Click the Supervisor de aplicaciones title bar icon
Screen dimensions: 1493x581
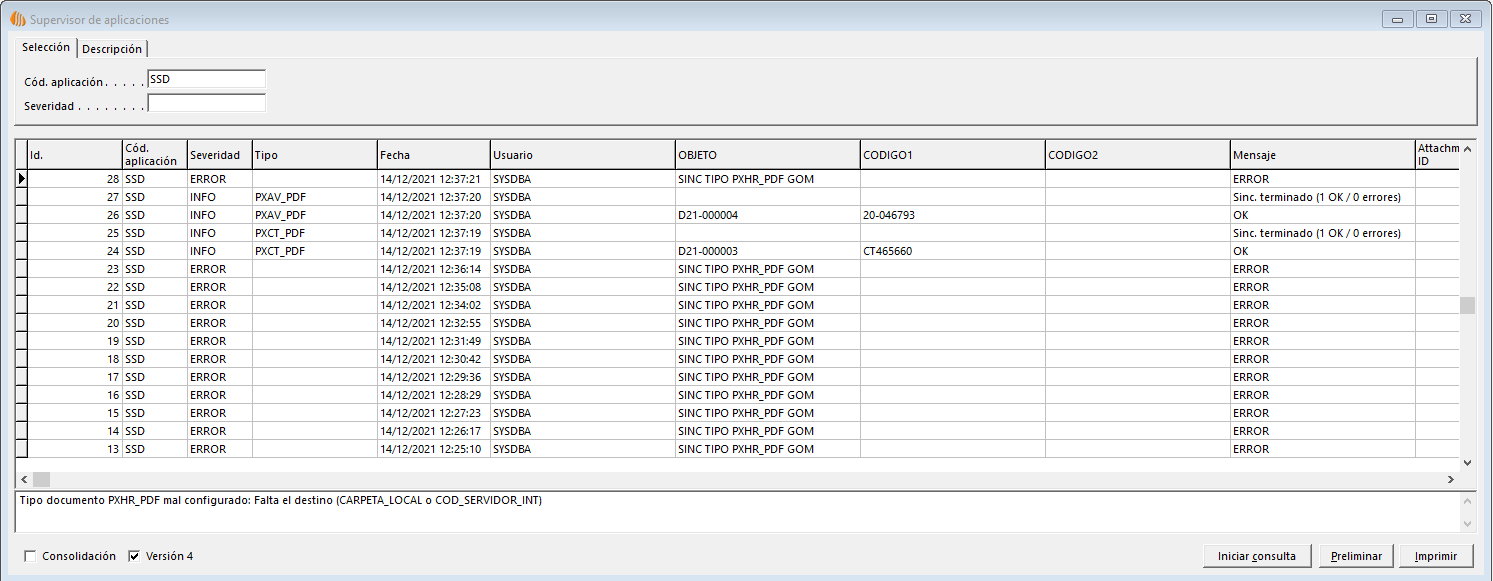[x=17, y=19]
